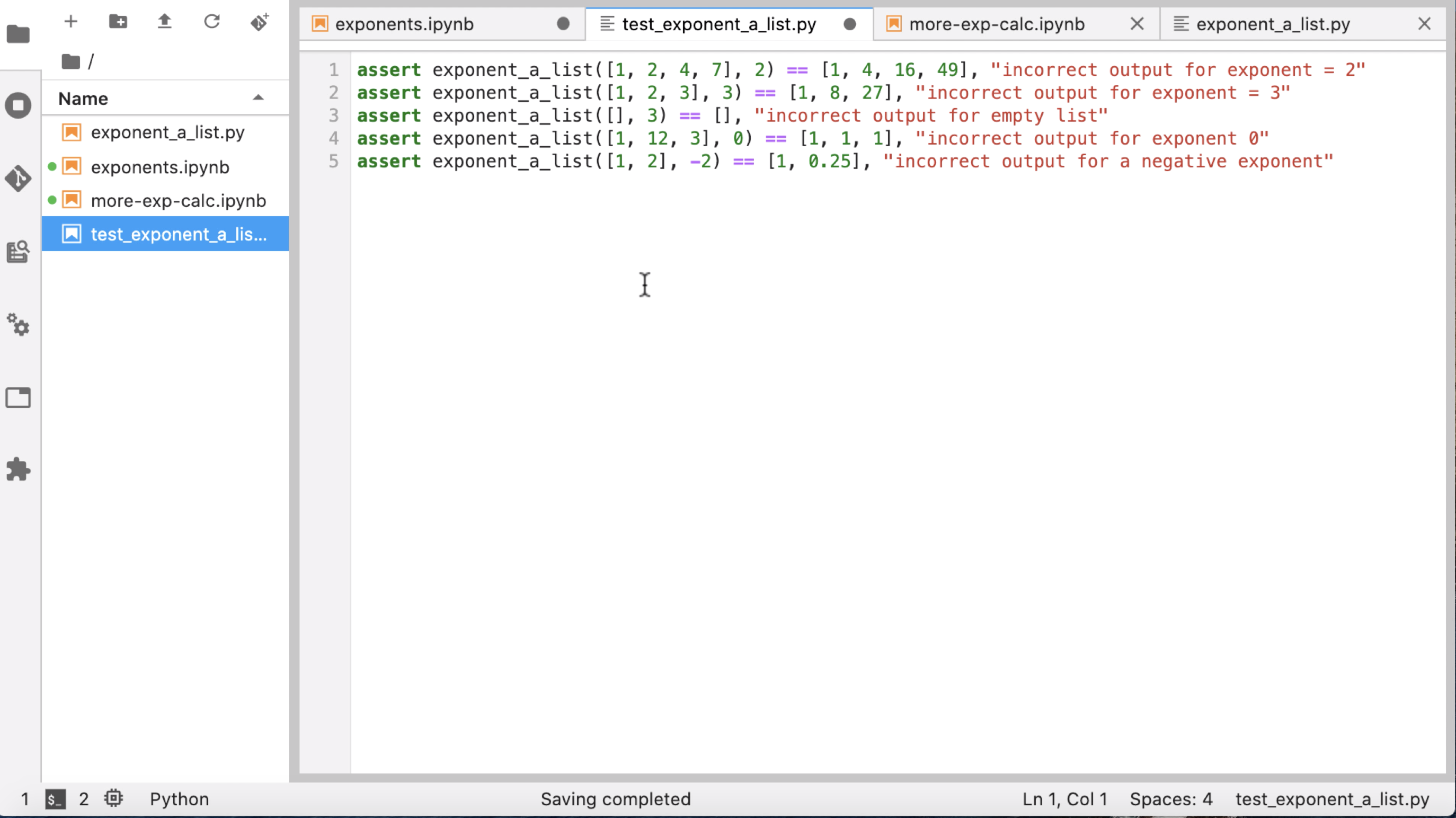Open the Table of Contents inspector icon
1456x818 pixels.
[18, 252]
